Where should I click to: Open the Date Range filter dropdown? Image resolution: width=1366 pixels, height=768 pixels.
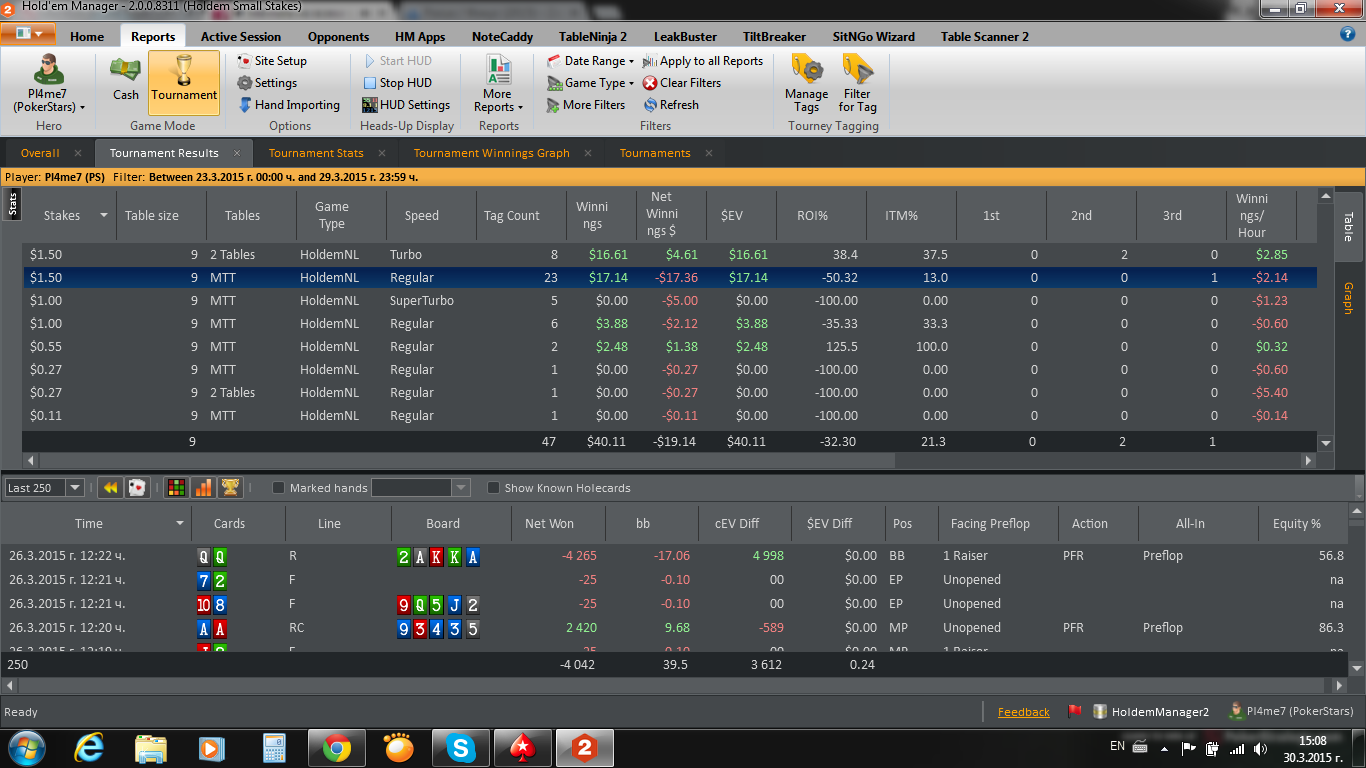[590, 61]
